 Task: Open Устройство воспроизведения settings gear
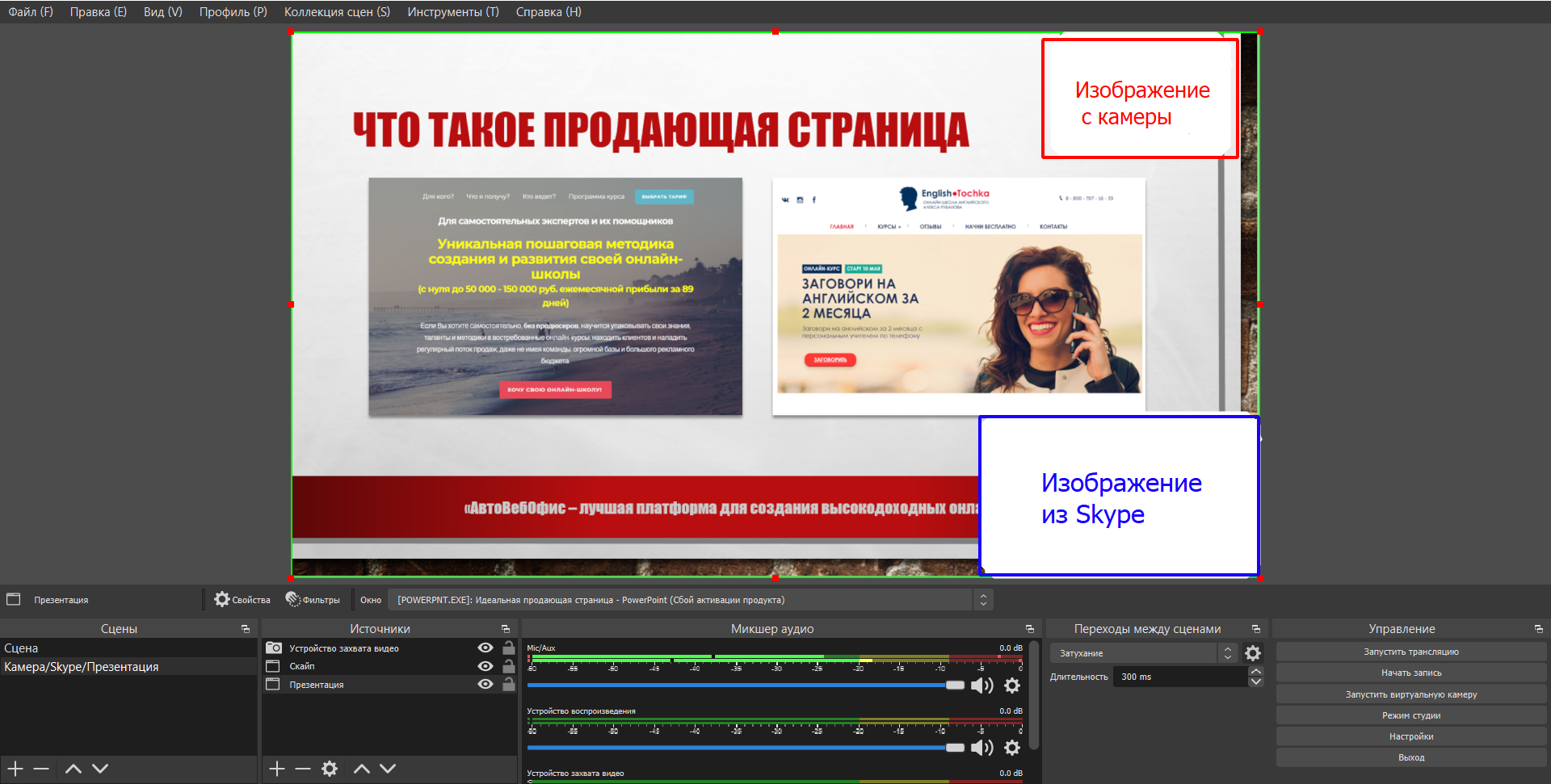click(1012, 748)
